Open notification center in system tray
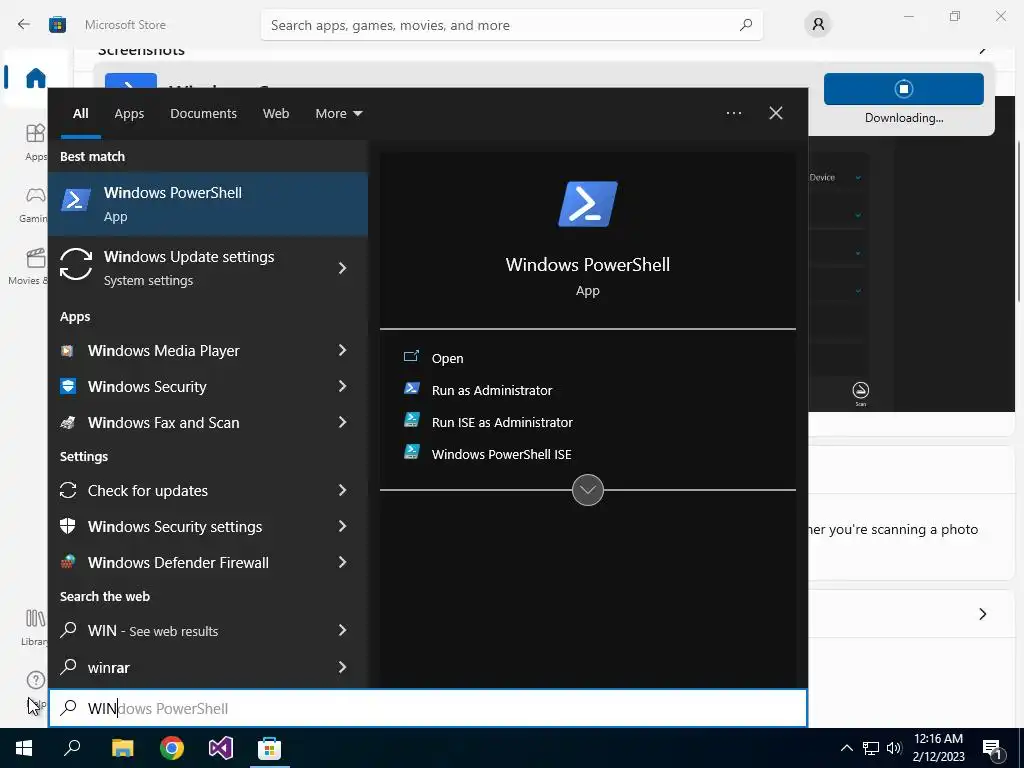The image size is (1024, 768). tap(993, 749)
